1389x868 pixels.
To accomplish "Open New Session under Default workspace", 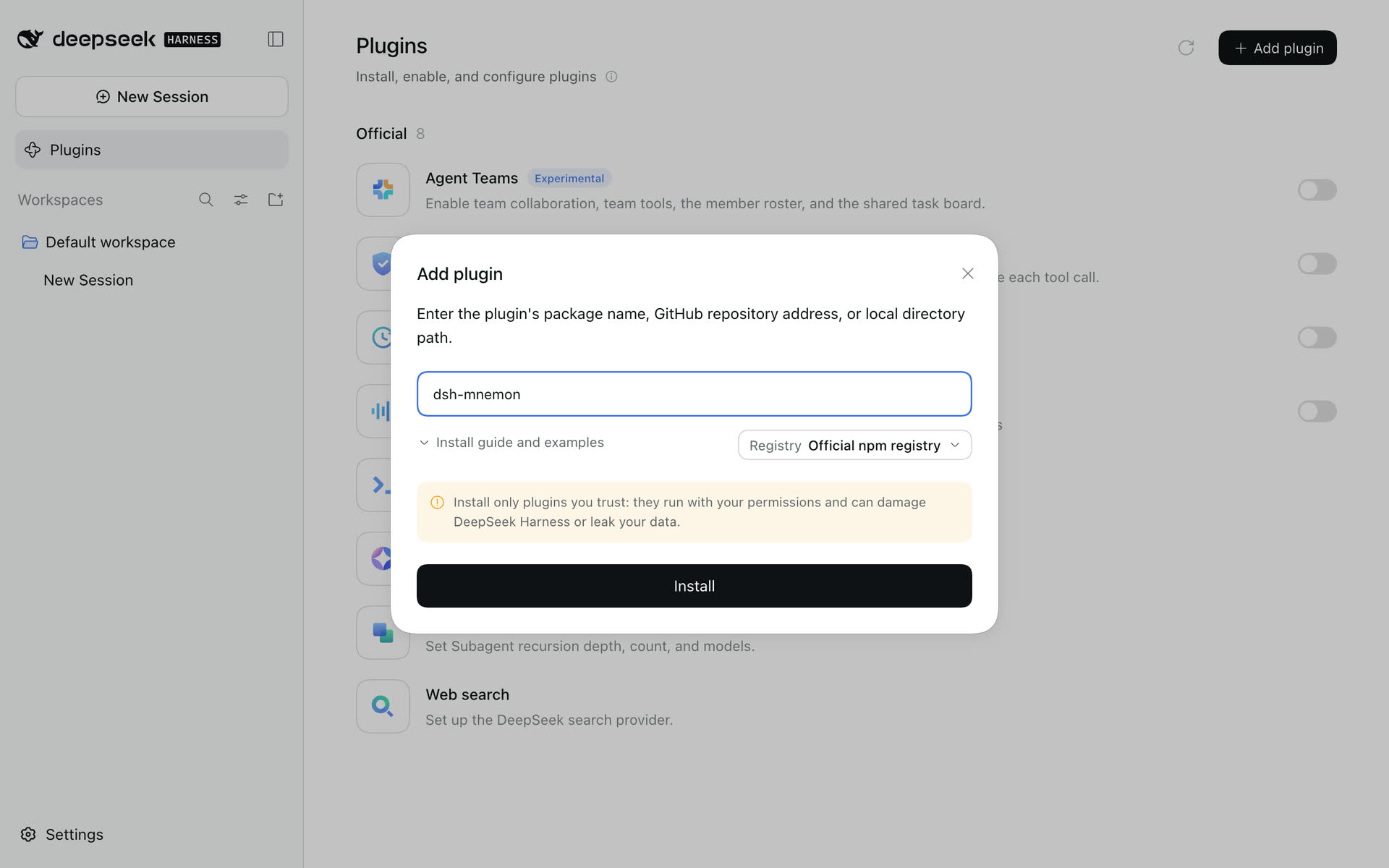I will (88, 280).
